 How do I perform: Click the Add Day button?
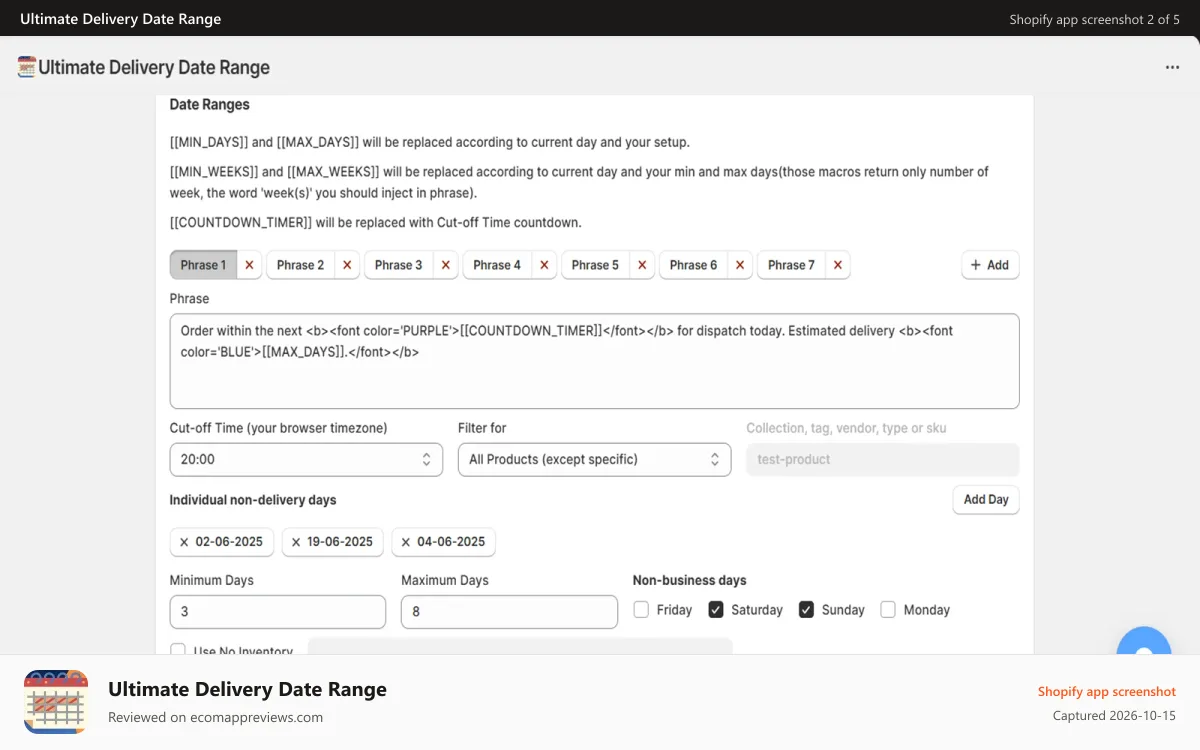(x=986, y=500)
